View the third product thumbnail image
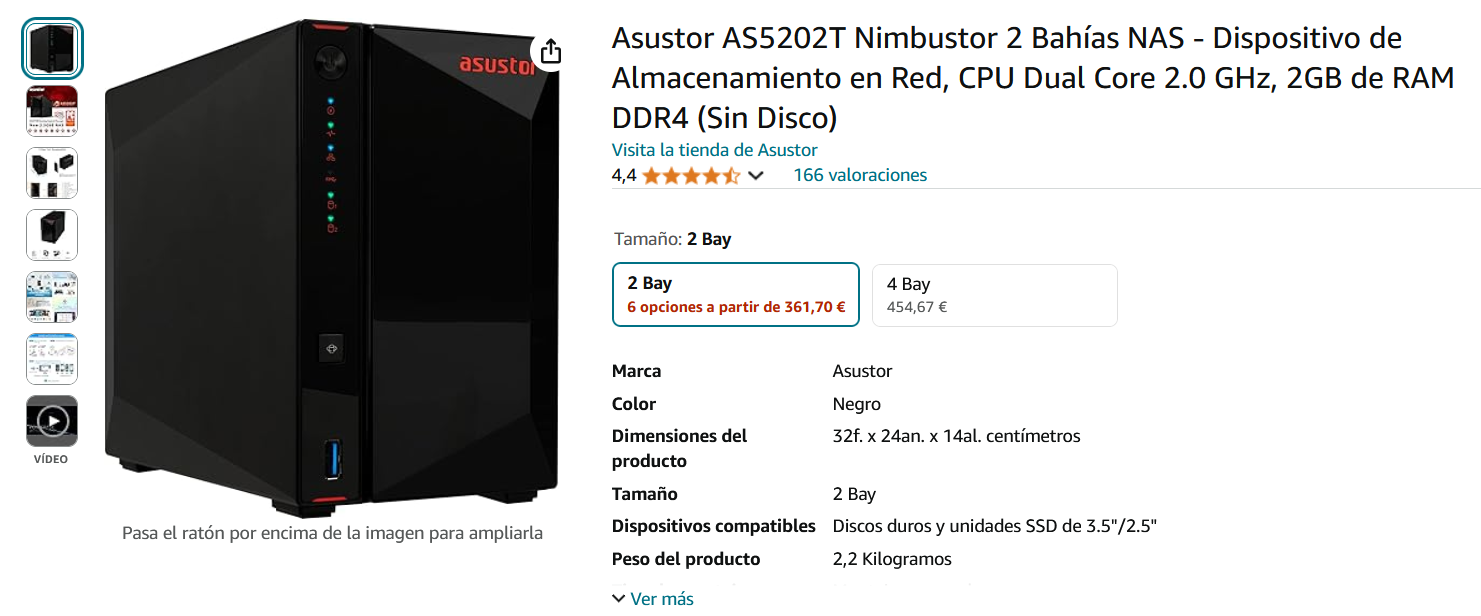The width and height of the screenshot is (1481, 616). 52,173
